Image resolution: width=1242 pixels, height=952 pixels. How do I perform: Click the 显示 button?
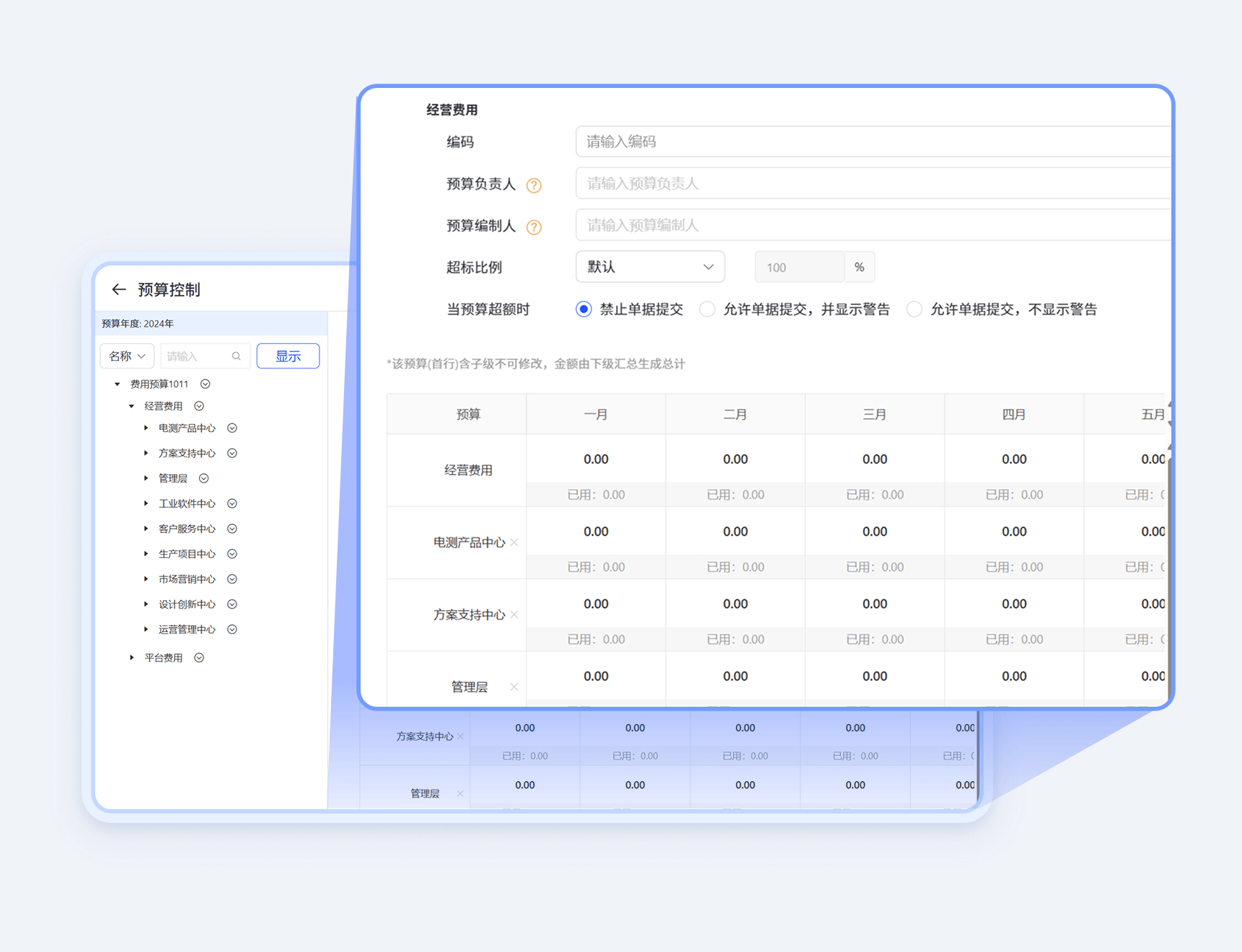pos(288,356)
